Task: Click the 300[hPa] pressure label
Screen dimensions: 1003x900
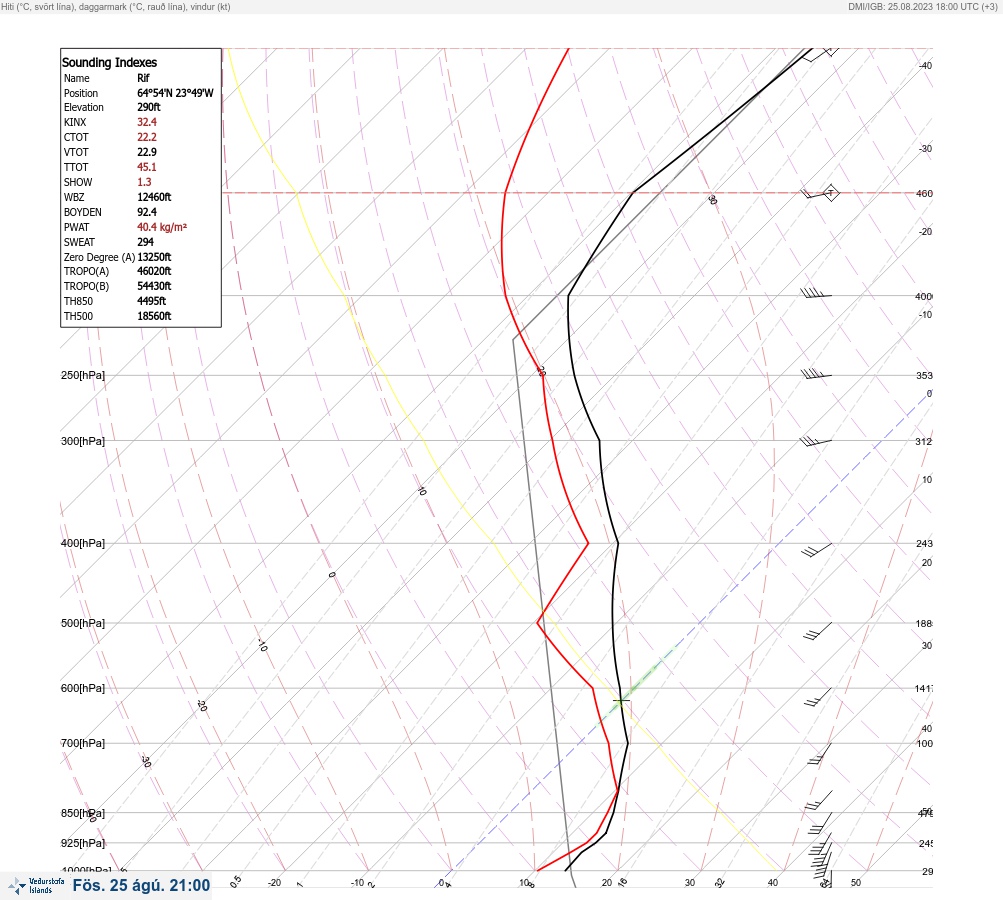Action: [83, 441]
